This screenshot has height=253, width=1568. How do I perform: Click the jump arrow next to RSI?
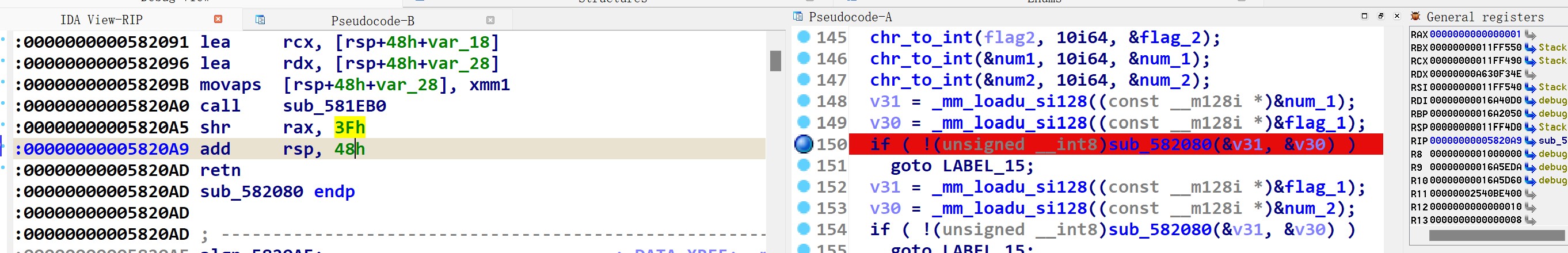1529,87
